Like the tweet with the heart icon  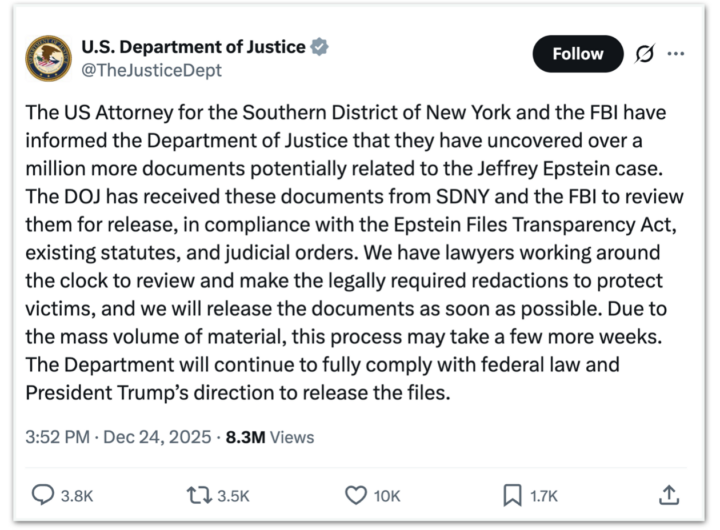click(x=355, y=494)
